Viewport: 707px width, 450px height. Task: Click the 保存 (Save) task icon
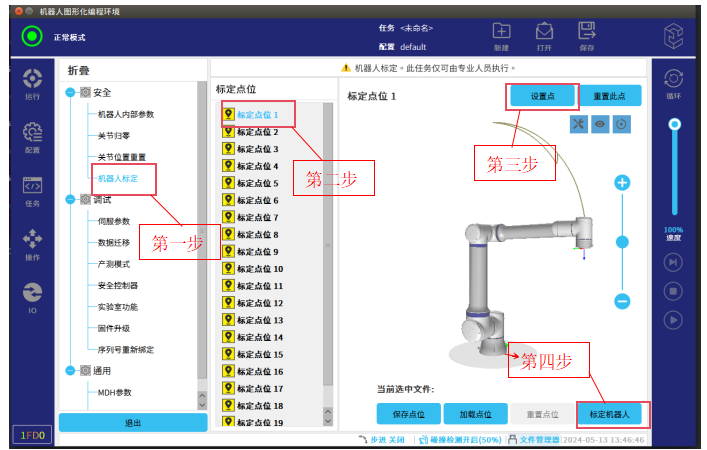587,35
